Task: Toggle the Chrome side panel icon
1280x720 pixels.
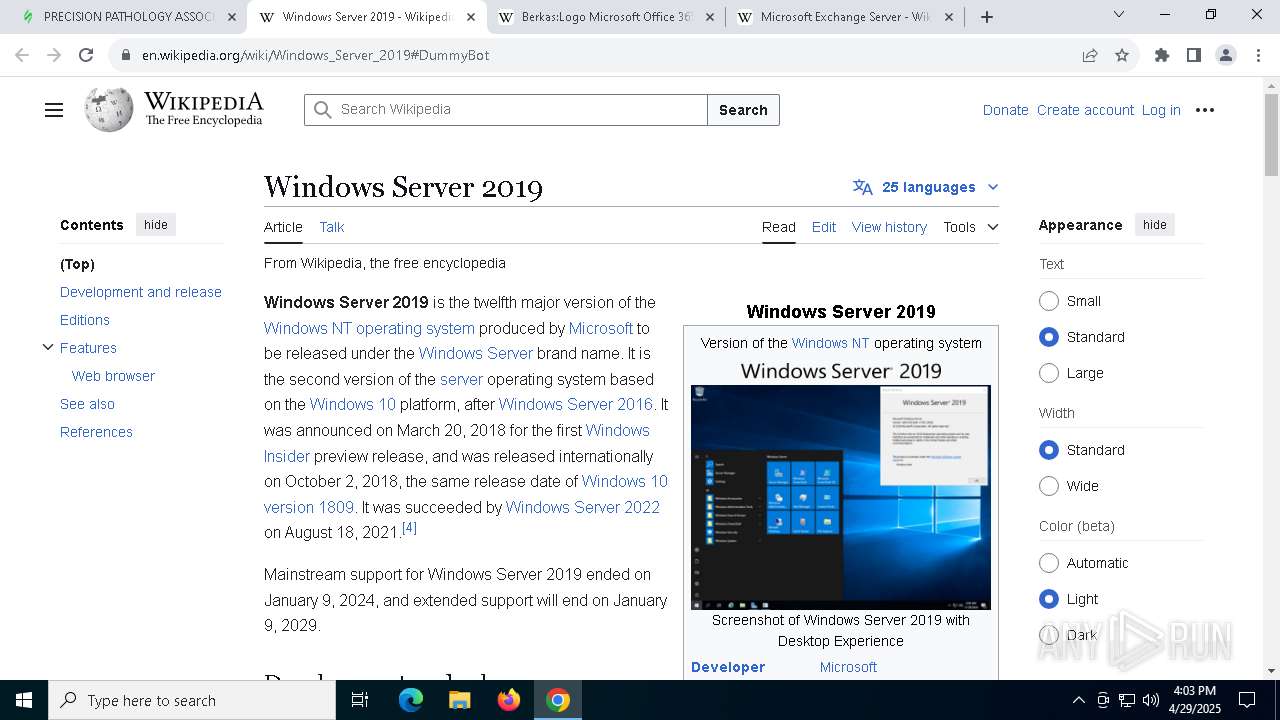Action: pos(1194,55)
